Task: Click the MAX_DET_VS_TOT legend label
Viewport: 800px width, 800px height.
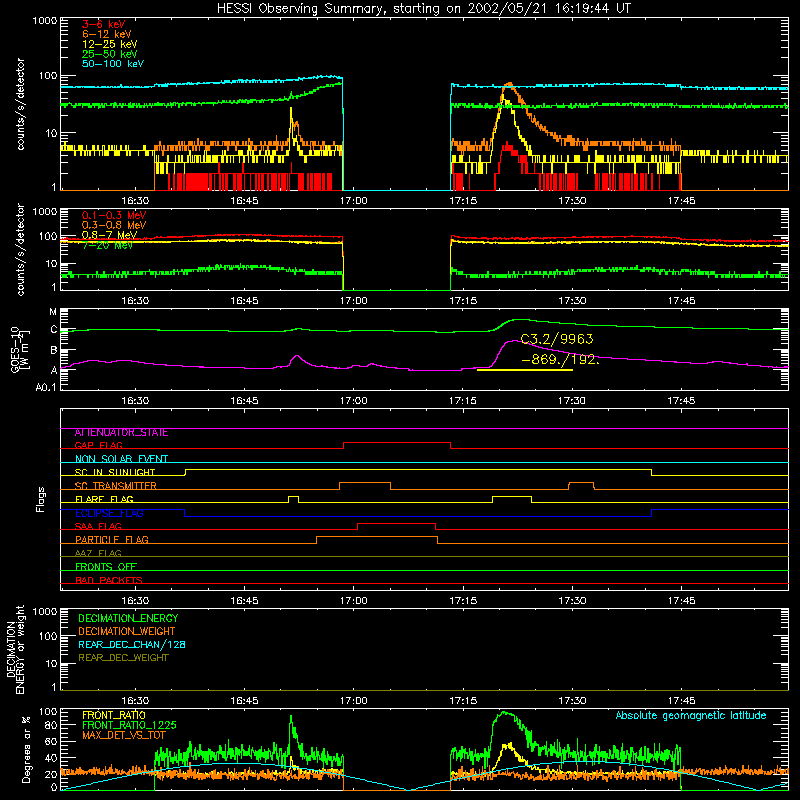Action: pos(123,735)
